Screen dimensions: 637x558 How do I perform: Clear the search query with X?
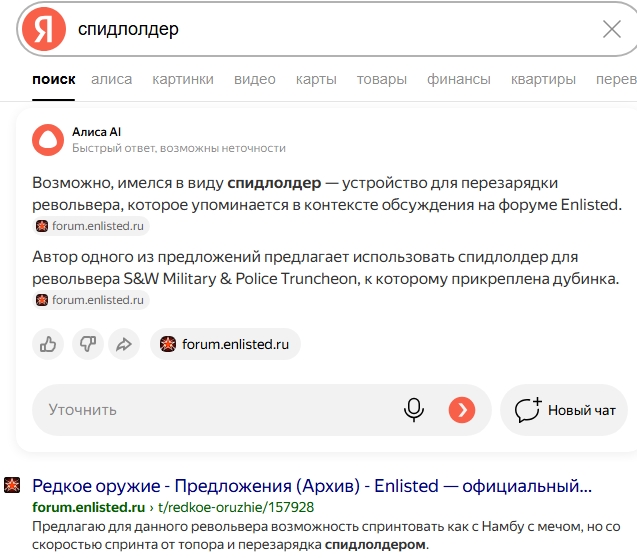click(611, 29)
